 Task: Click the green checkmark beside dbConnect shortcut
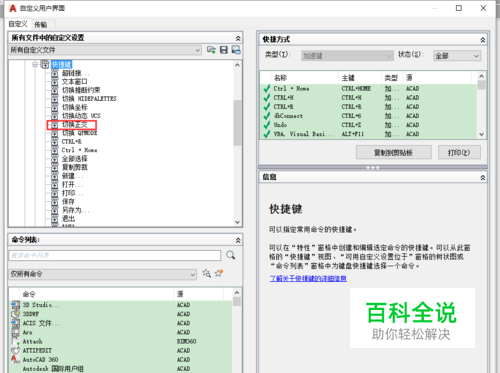(x=267, y=116)
